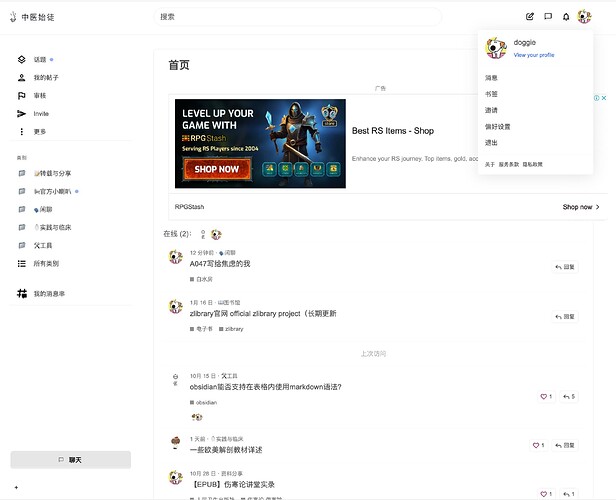This screenshot has height=500, width=616.
Task: Close the advertisement with the X icon
Action: [x=604, y=98]
